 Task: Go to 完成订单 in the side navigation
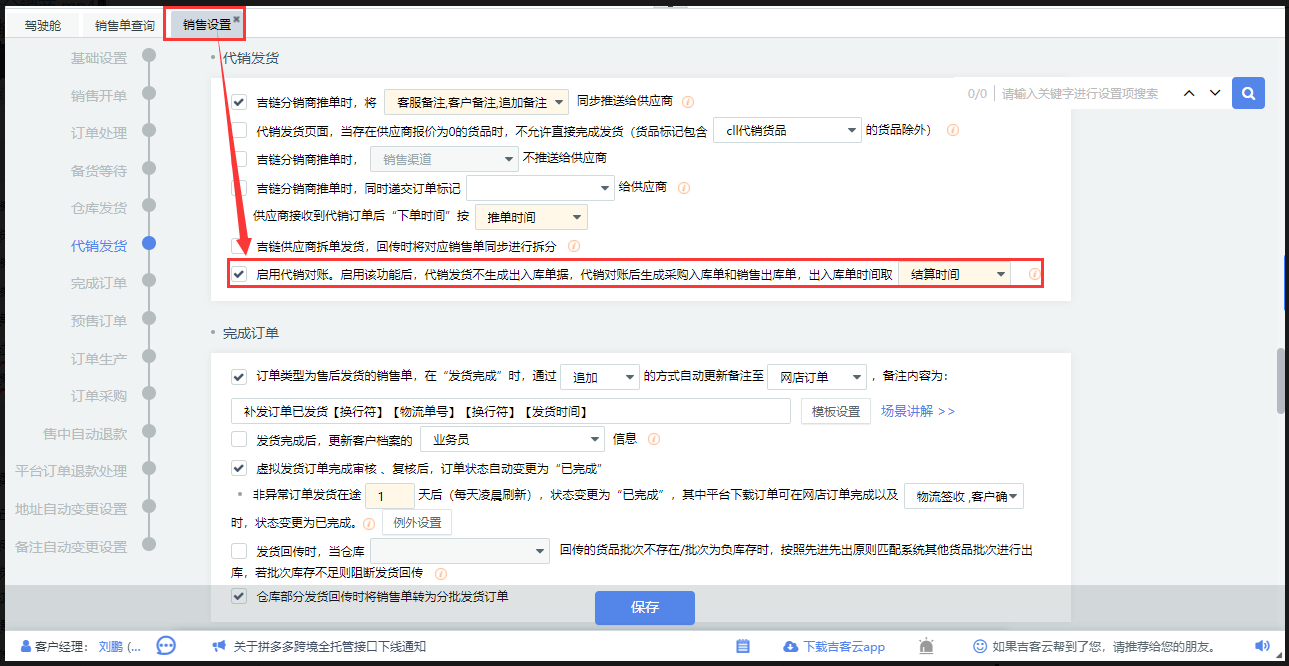pos(99,283)
